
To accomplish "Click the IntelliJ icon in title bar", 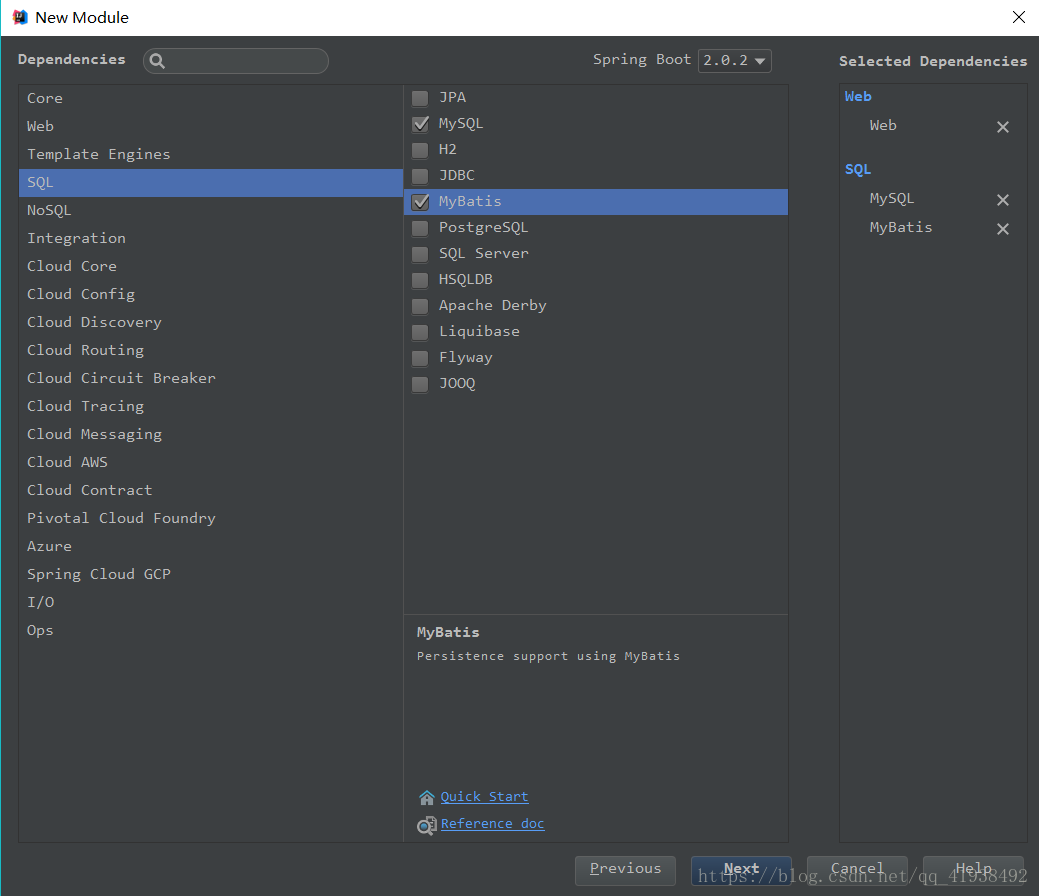I will (x=20, y=17).
